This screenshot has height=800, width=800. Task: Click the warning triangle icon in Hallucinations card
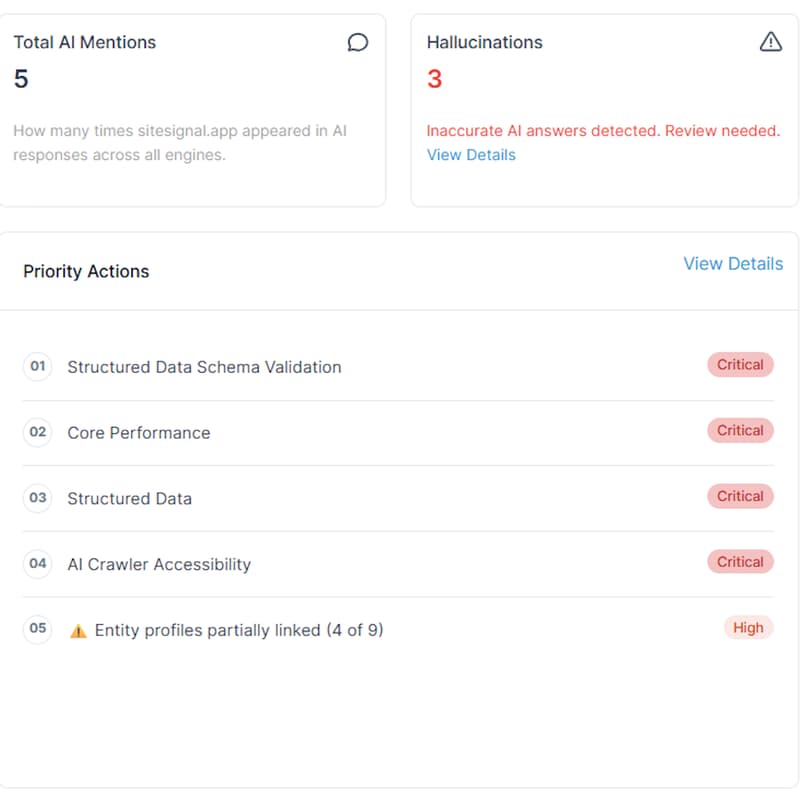click(770, 42)
